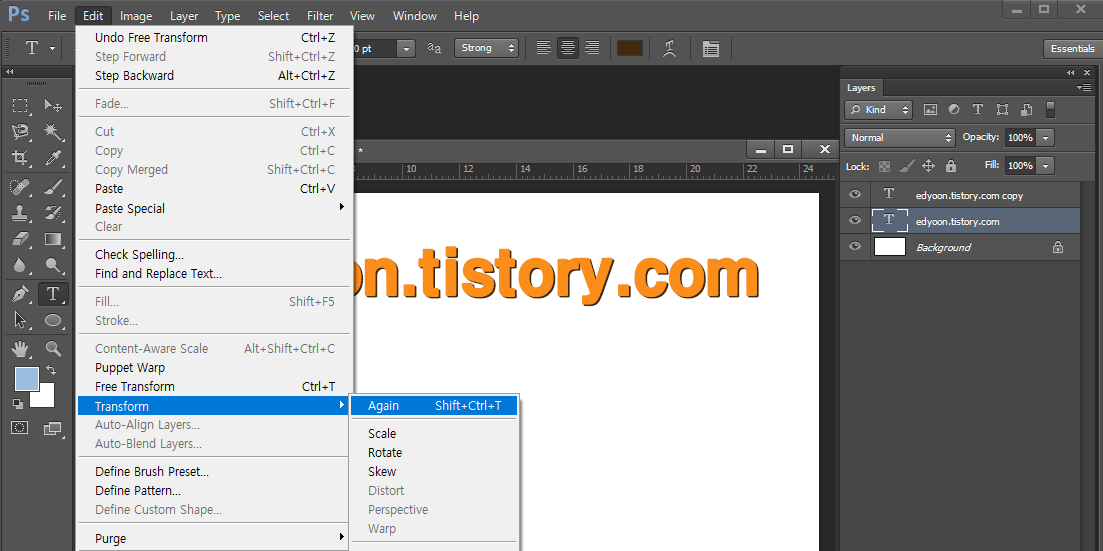Select the Blur tool

point(20,265)
